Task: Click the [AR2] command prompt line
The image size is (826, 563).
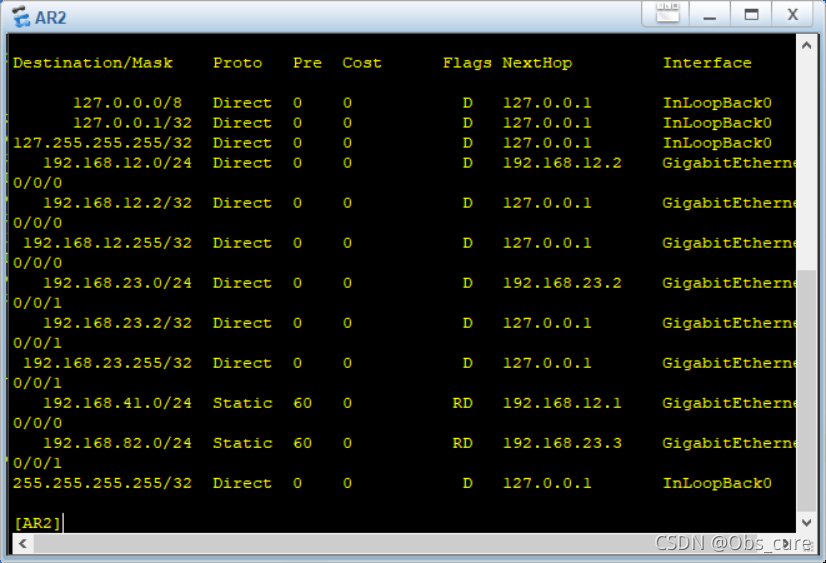Action: tap(38, 522)
